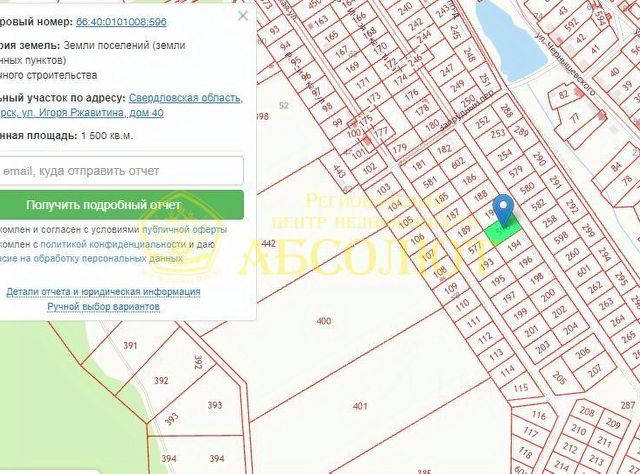Open the публичной оферты link

pos(184,229)
